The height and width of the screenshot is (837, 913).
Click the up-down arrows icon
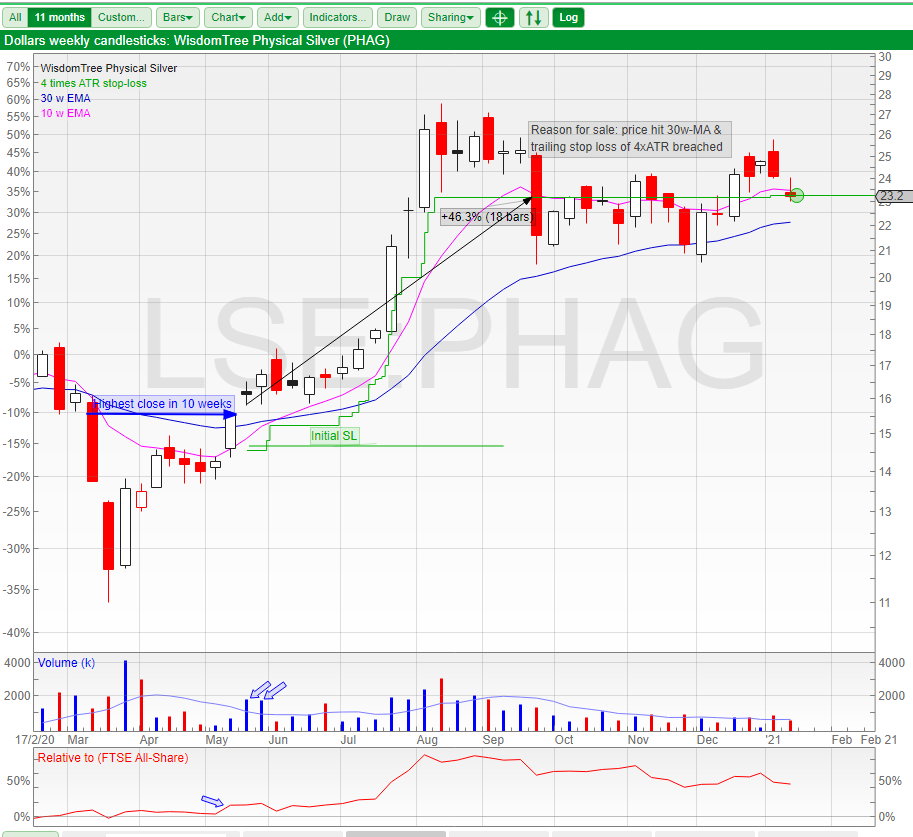(533, 17)
